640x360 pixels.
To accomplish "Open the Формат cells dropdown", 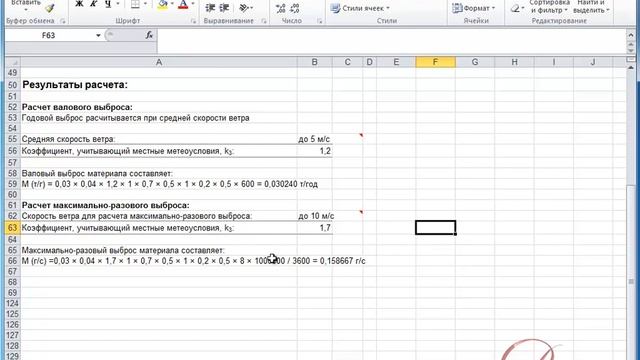I will 473,8.
